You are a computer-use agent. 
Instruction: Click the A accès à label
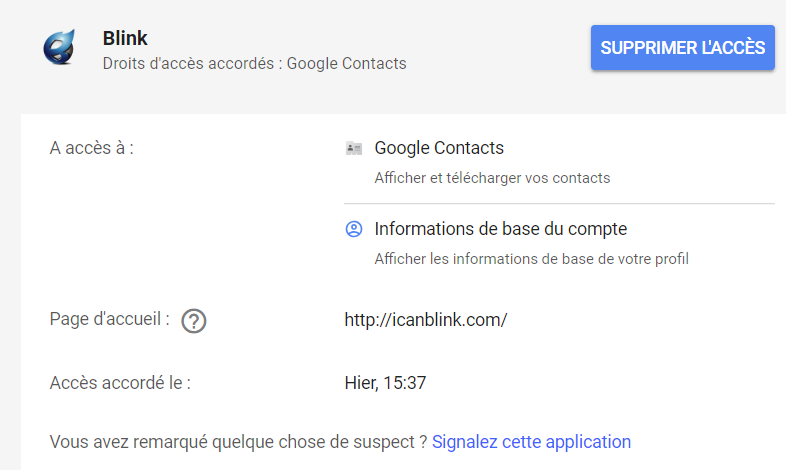pyautogui.click(x=92, y=148)
